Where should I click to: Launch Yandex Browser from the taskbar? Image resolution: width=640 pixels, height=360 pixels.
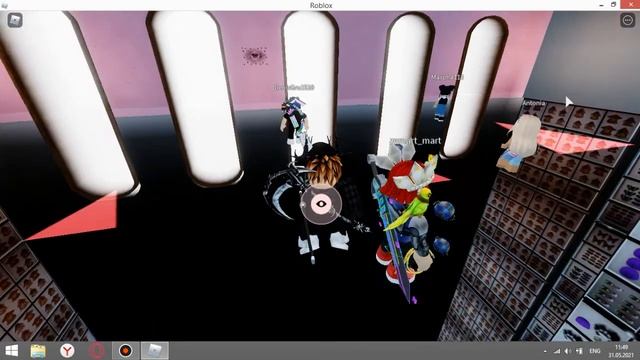click(x=67, y=351)
